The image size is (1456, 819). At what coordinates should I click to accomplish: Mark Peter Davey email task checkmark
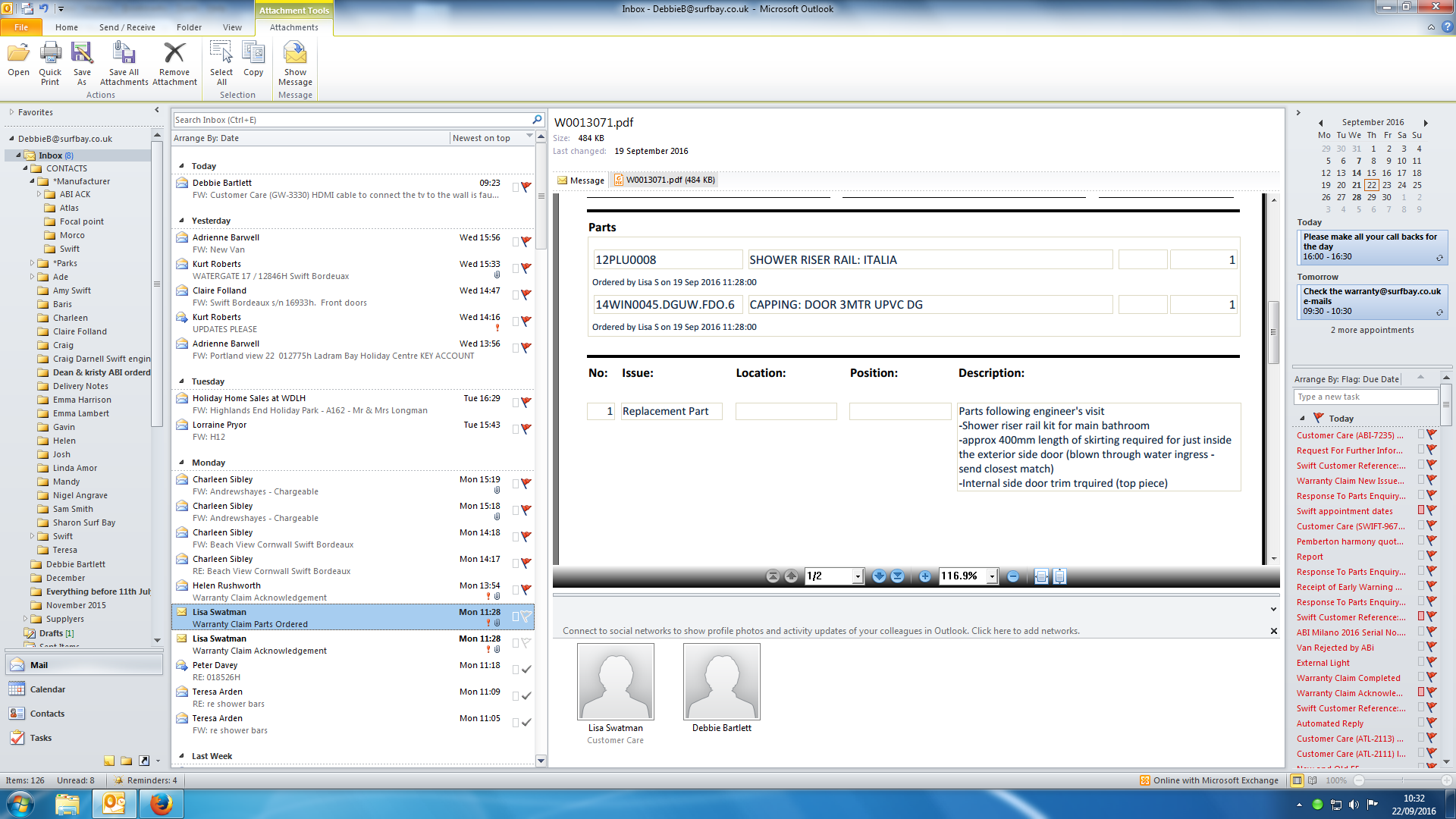(x=526, y=669)
